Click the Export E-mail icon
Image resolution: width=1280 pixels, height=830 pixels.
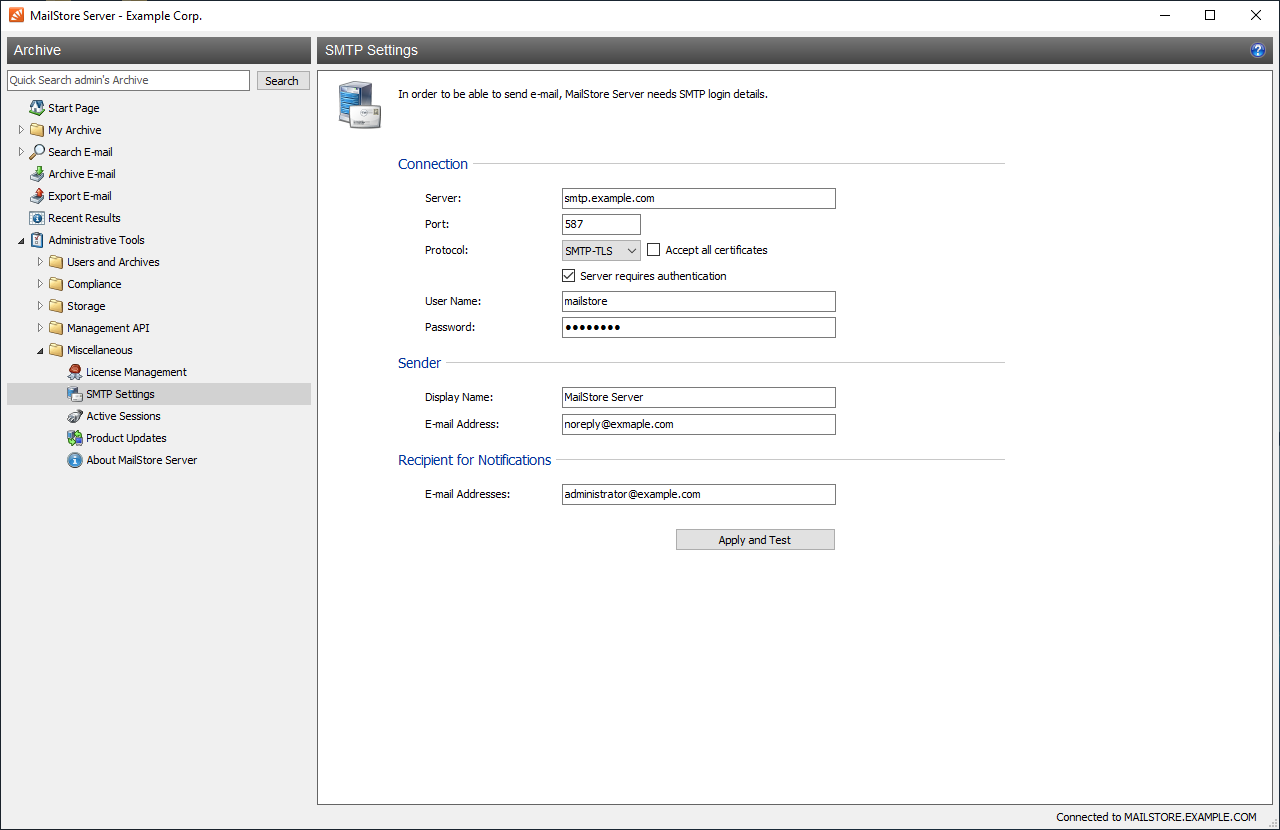click(x=37, y=196)
